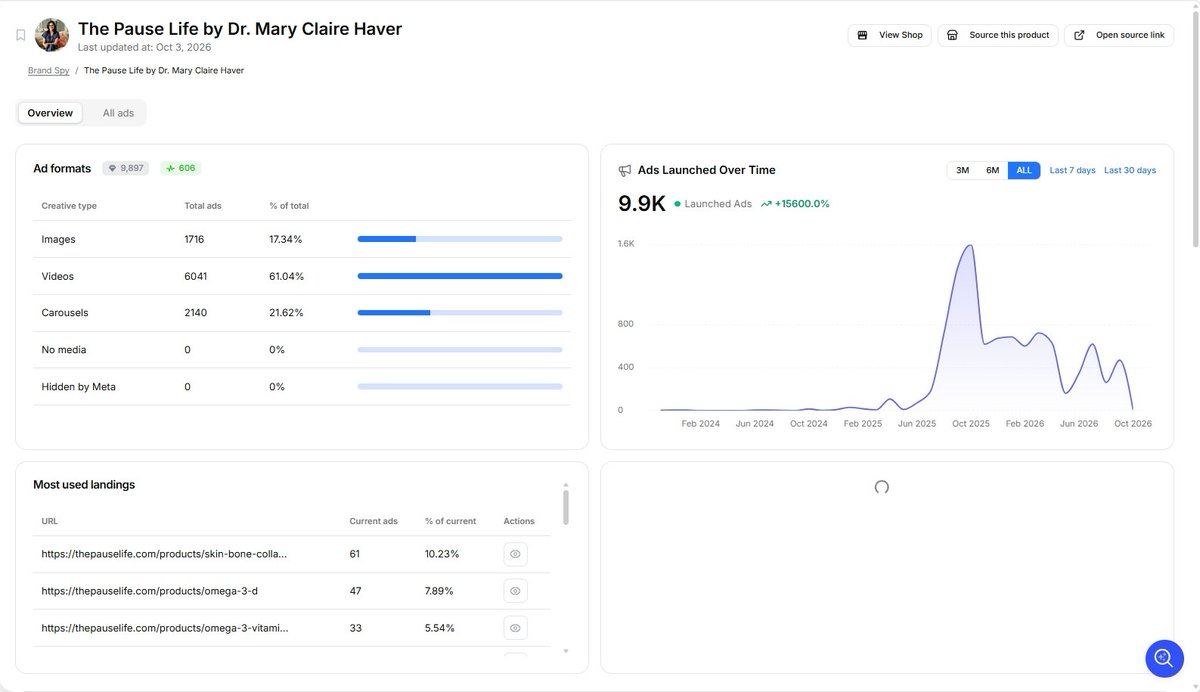Viewport: 1200px width, 692px height.
Task: Select the 6M time range
Action: 992,170
